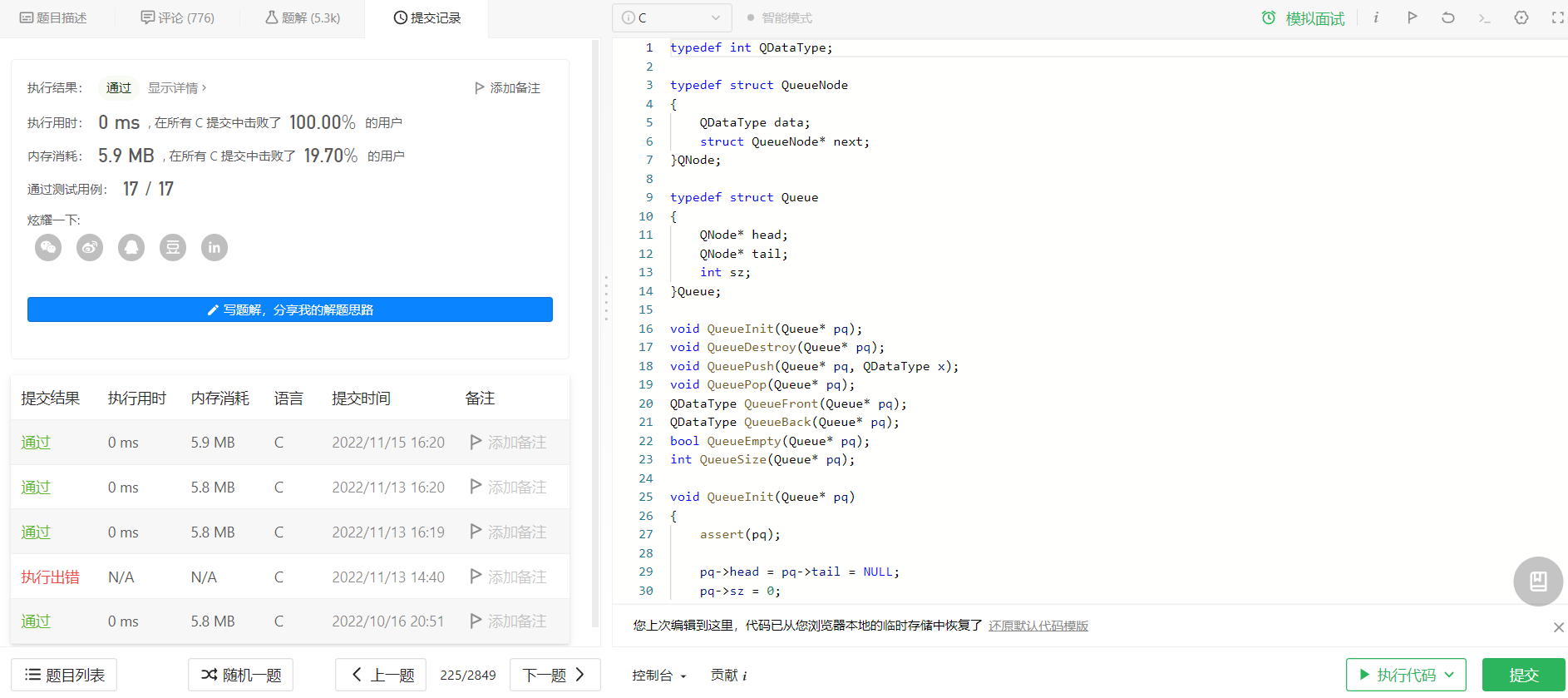Open the 通过 submission from 2022/11/15 16:20
The image size is (1568, 698).
(36, 443)
